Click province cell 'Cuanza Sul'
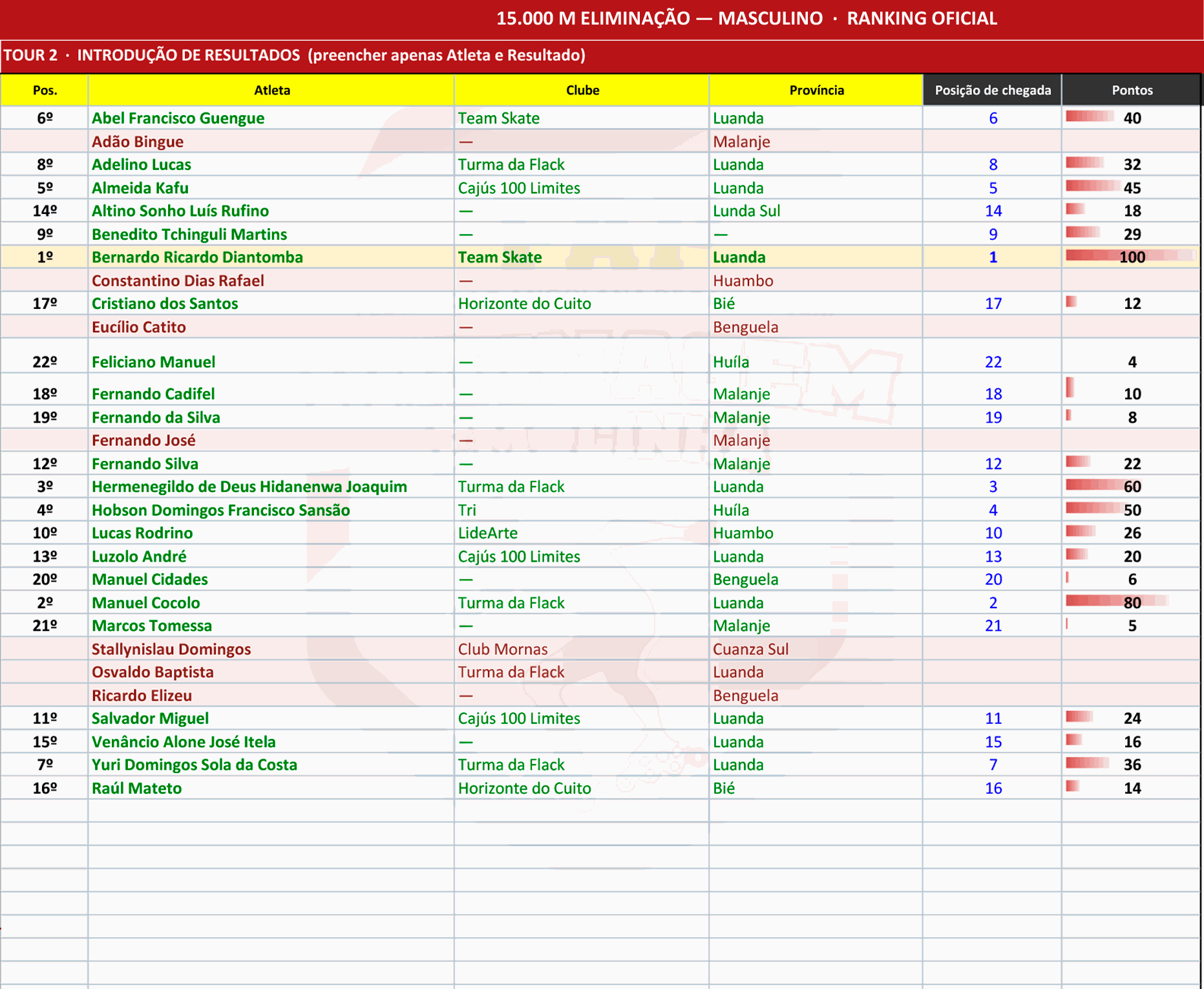The image size is (1204, 989). (816, 648)
